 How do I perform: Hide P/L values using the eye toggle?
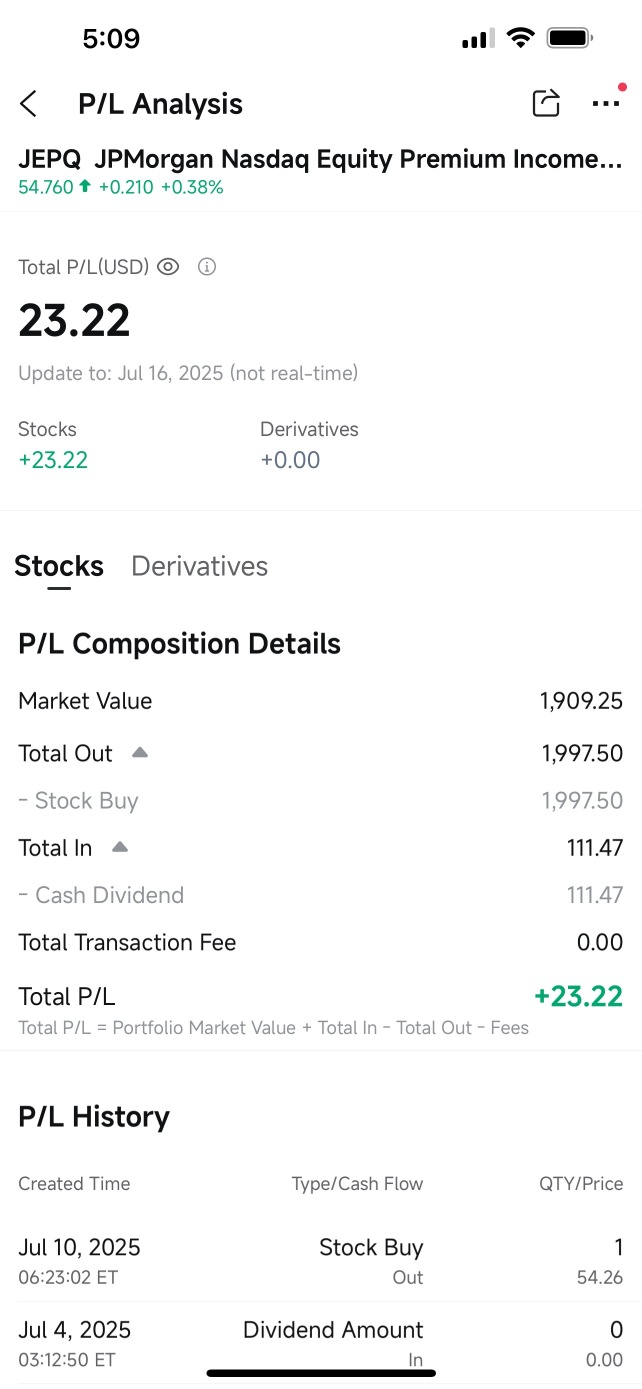(167, 267)
